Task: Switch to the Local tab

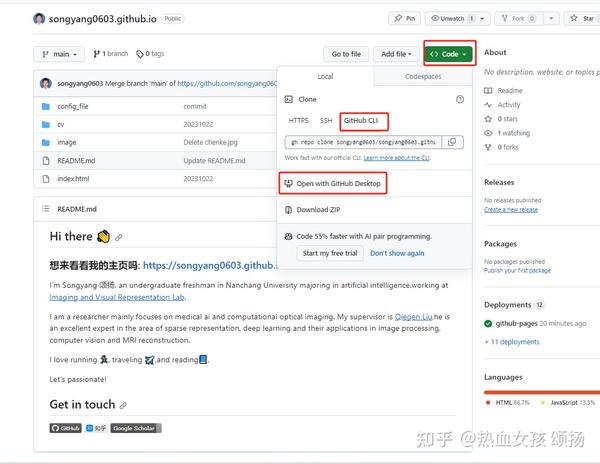Action: tap(325, 77)
